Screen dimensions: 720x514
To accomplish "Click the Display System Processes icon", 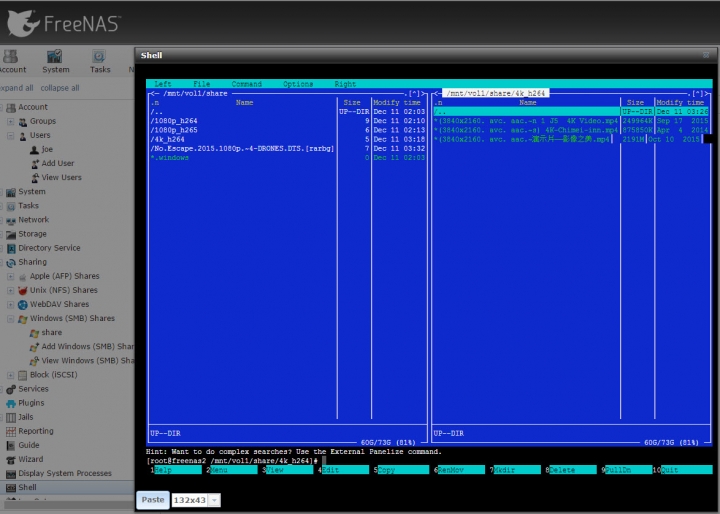I will click(x=11, y=474).
